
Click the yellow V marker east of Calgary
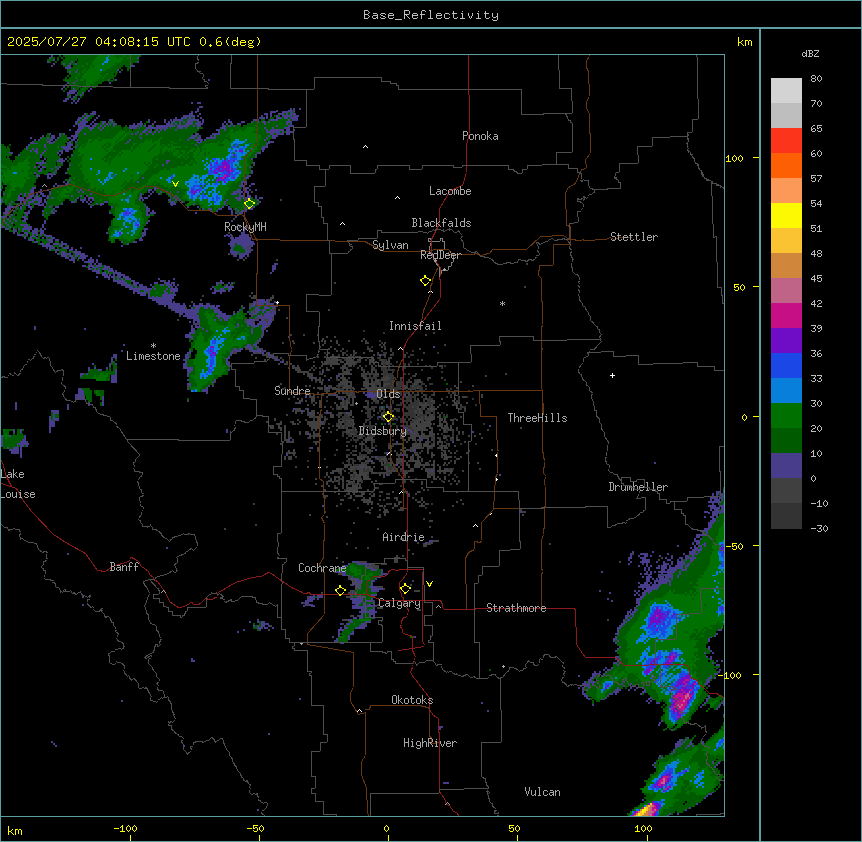click(429, 584)
